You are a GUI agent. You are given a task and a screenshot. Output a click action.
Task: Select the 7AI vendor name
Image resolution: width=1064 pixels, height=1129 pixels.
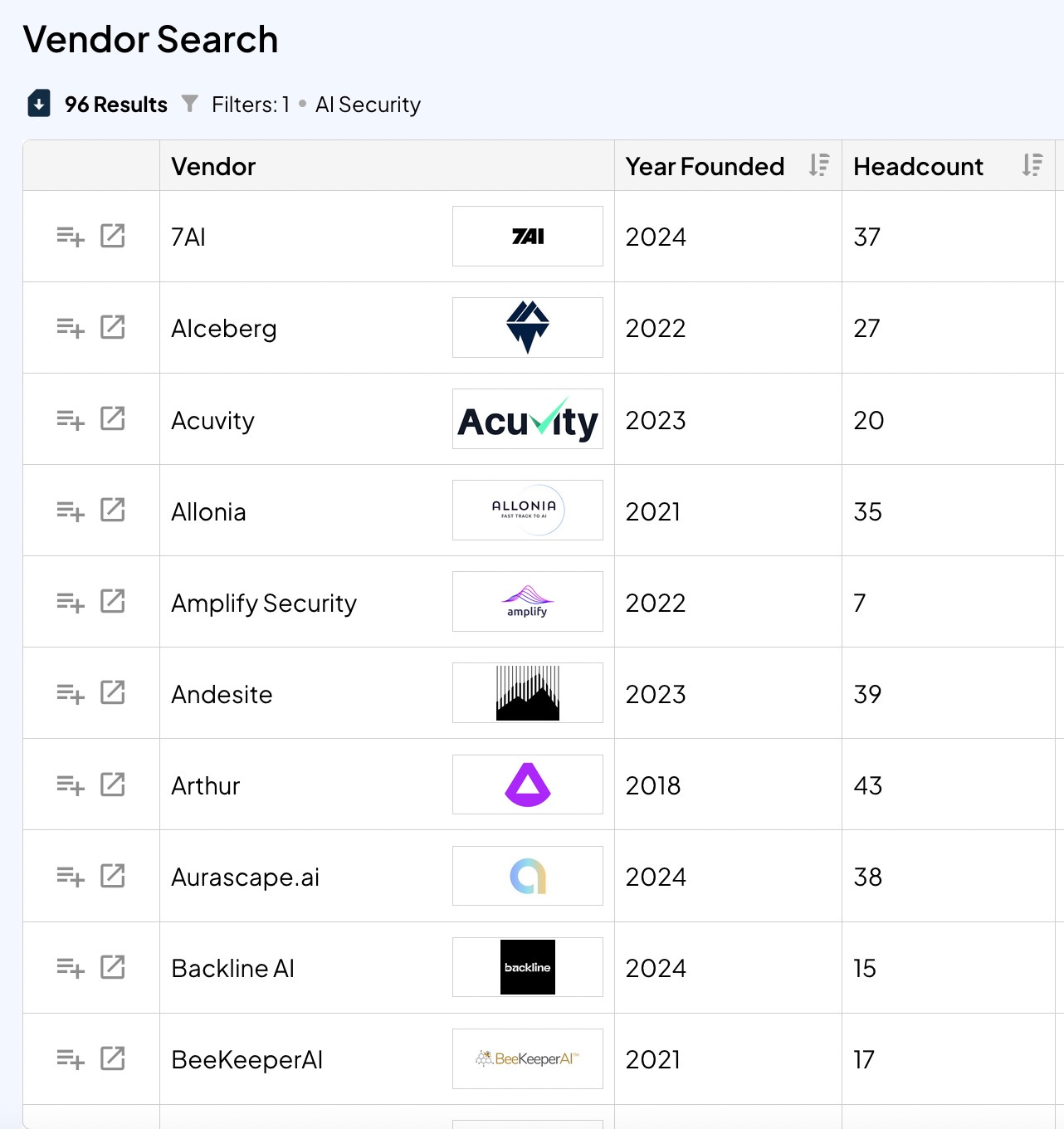coord(188,237)
